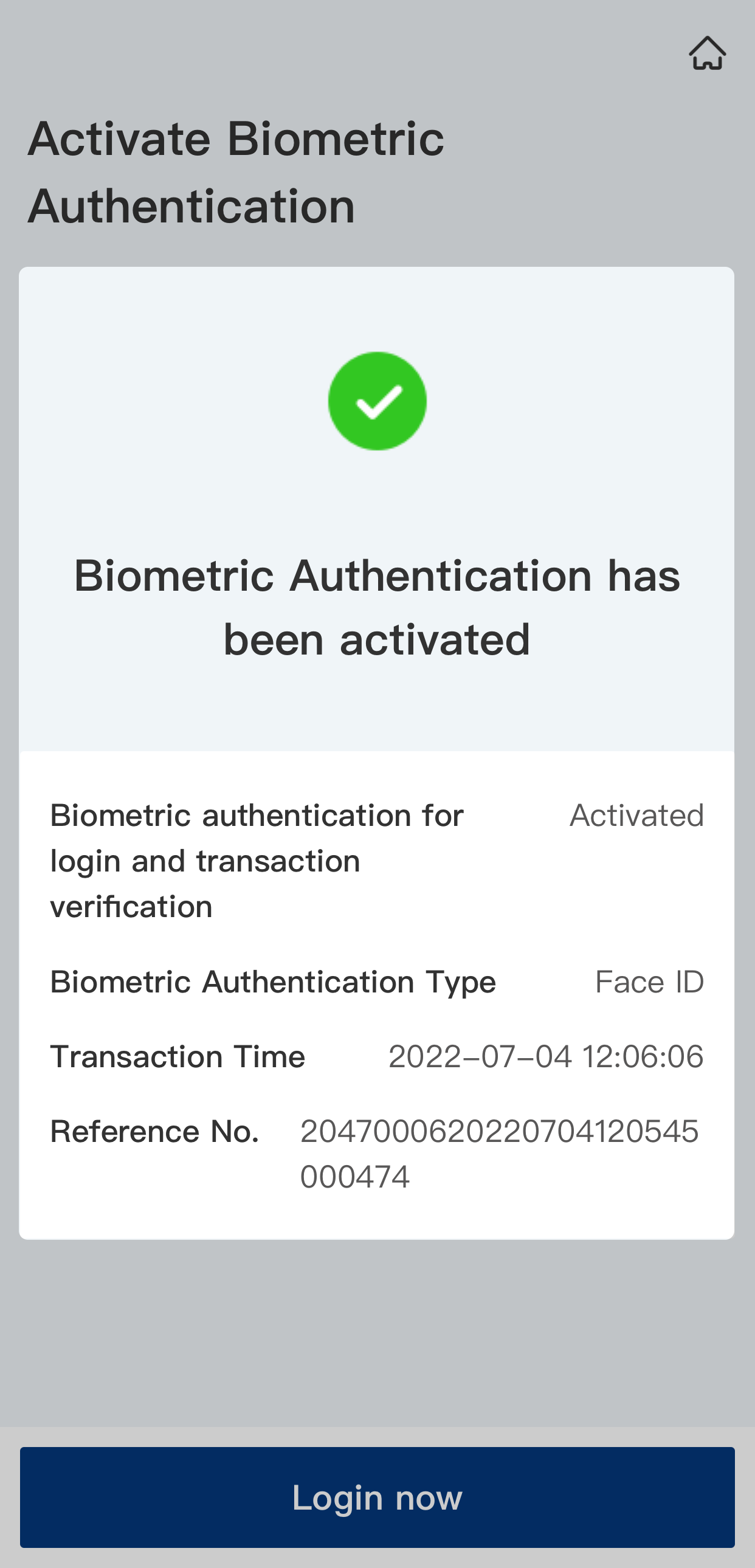Tap the 000474 line of the reference number
The height and width of the screenshot is (1568, 755).
(x=355, y=1177)
